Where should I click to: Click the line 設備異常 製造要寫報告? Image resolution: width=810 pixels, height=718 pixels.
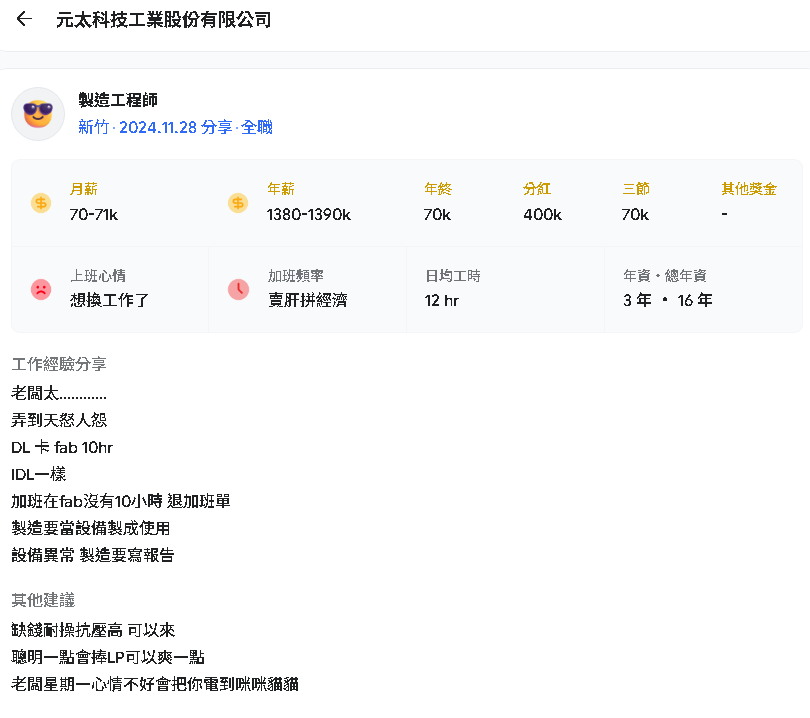93,555
